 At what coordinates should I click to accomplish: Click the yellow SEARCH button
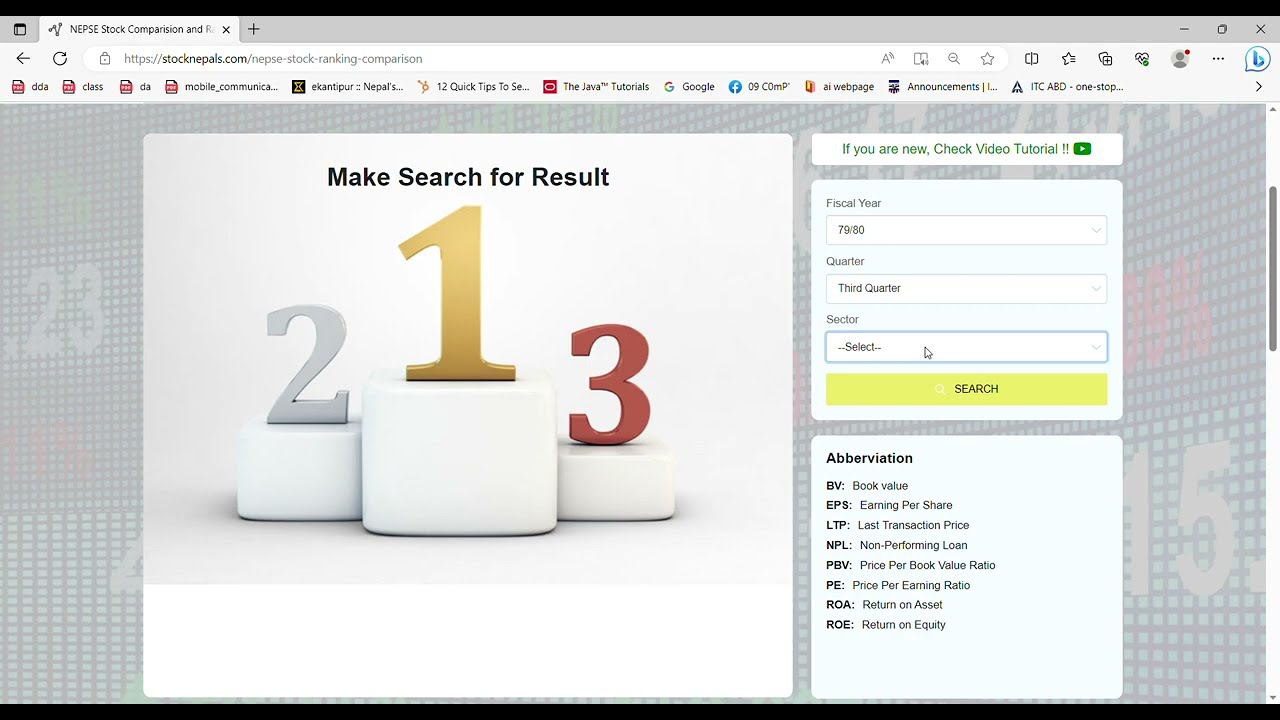click(x=966, y=389)
